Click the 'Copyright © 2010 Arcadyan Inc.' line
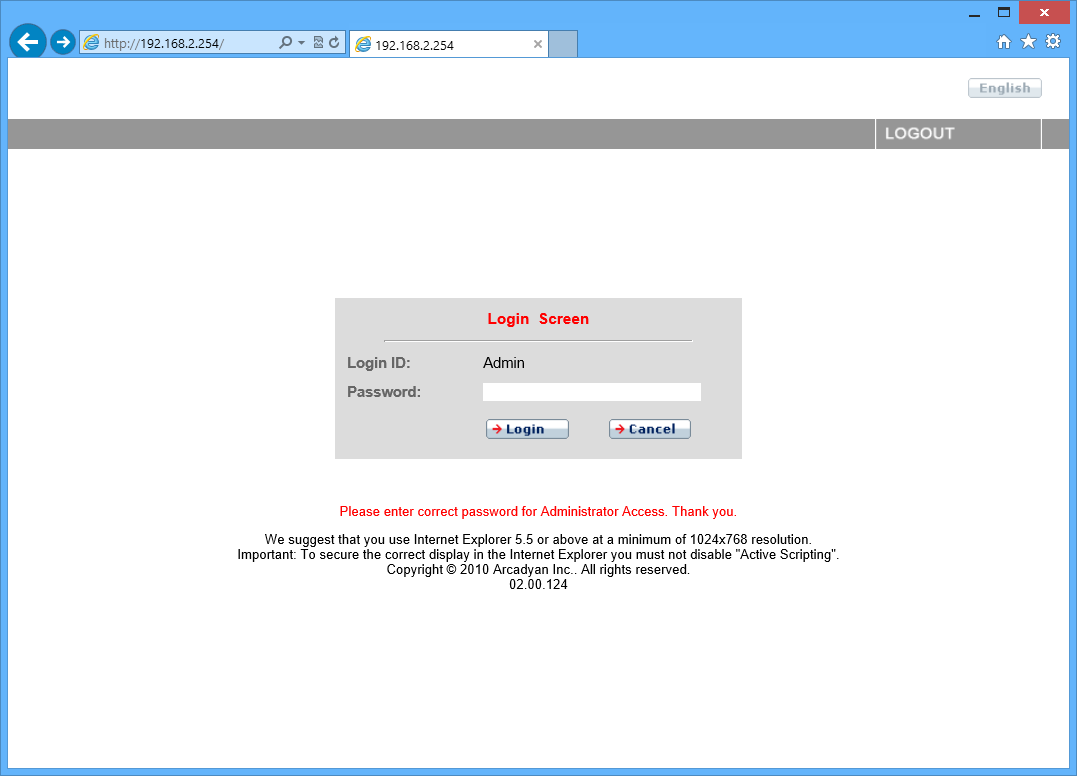Viewport: 1077px width, 776px height. point(538,569)
